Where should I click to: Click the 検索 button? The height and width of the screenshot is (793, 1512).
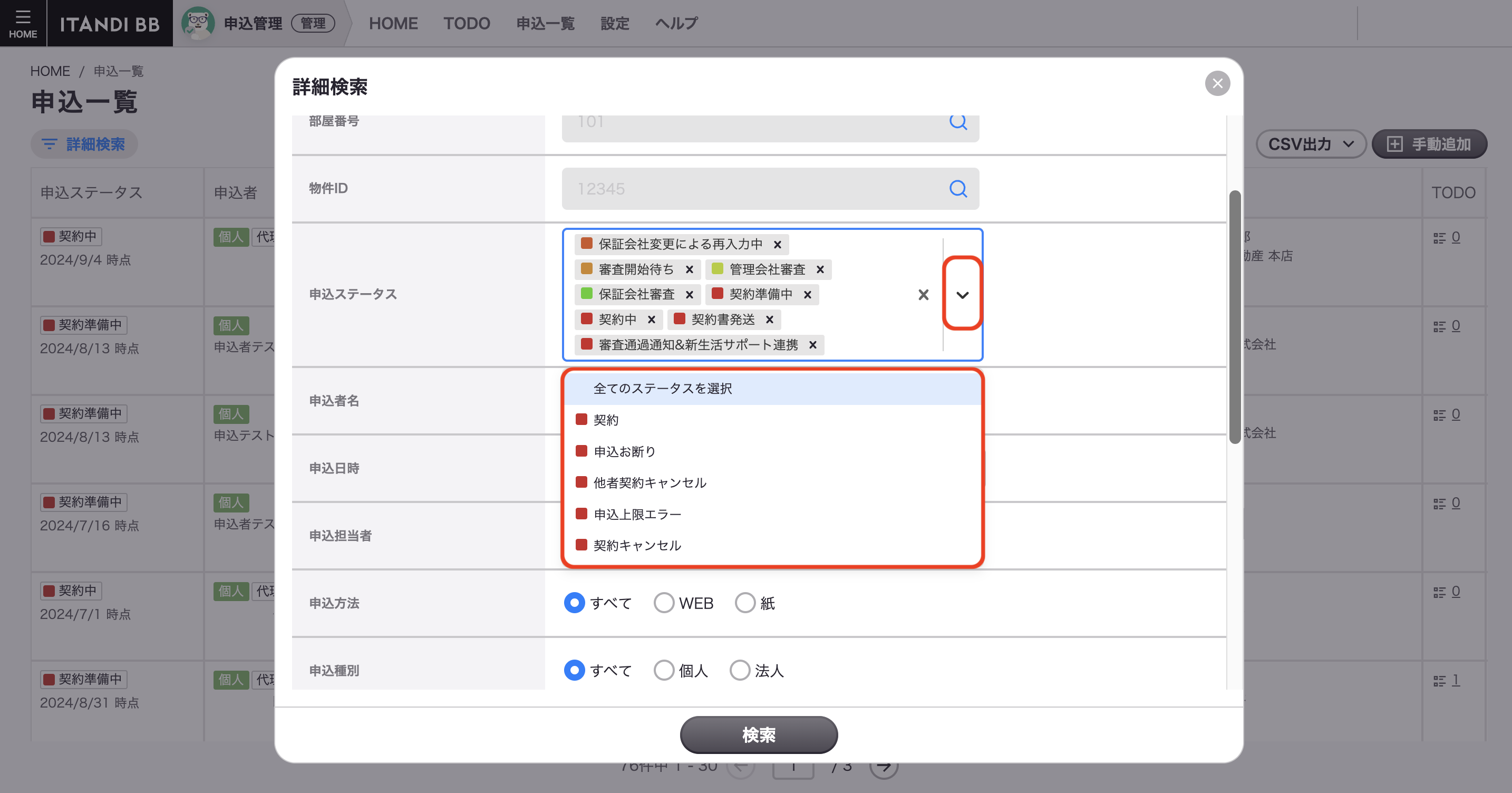(758, 735)
